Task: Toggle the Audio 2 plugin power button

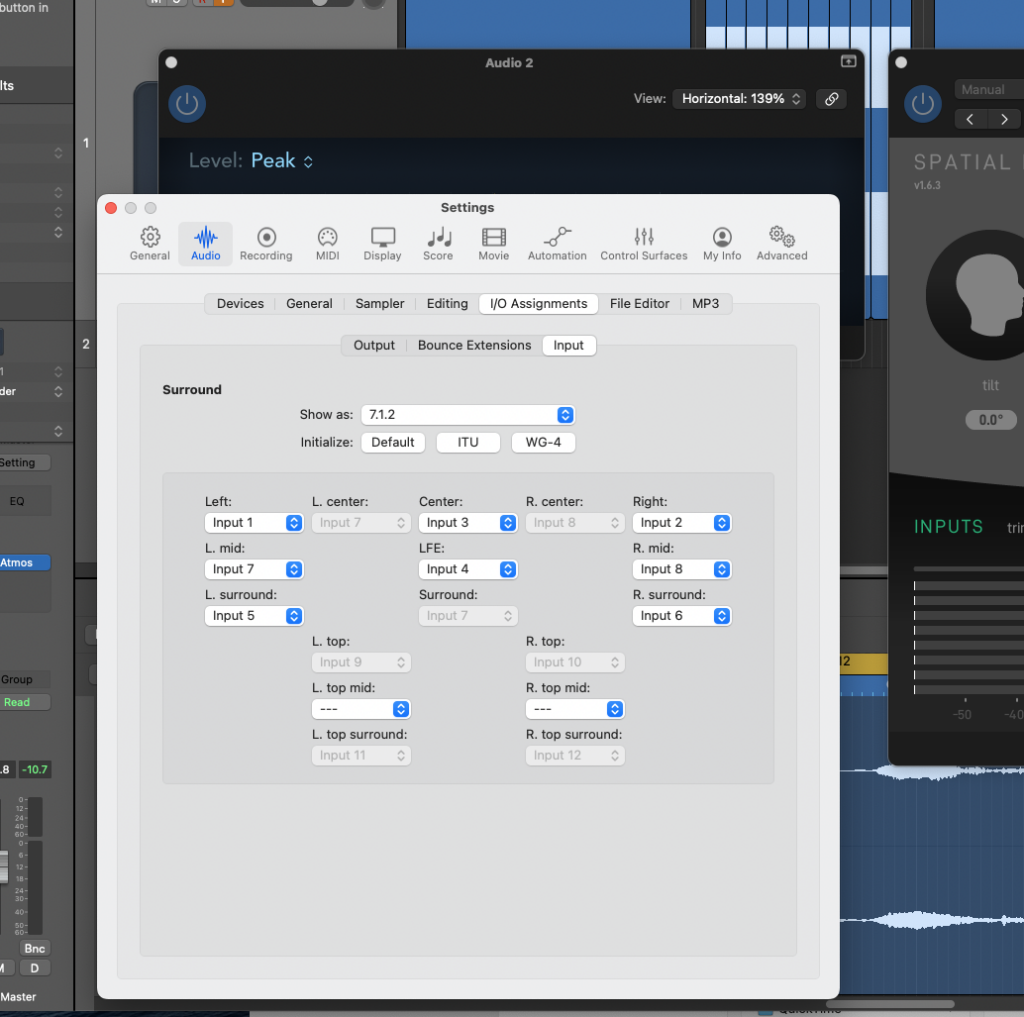Action: point(186,104)
